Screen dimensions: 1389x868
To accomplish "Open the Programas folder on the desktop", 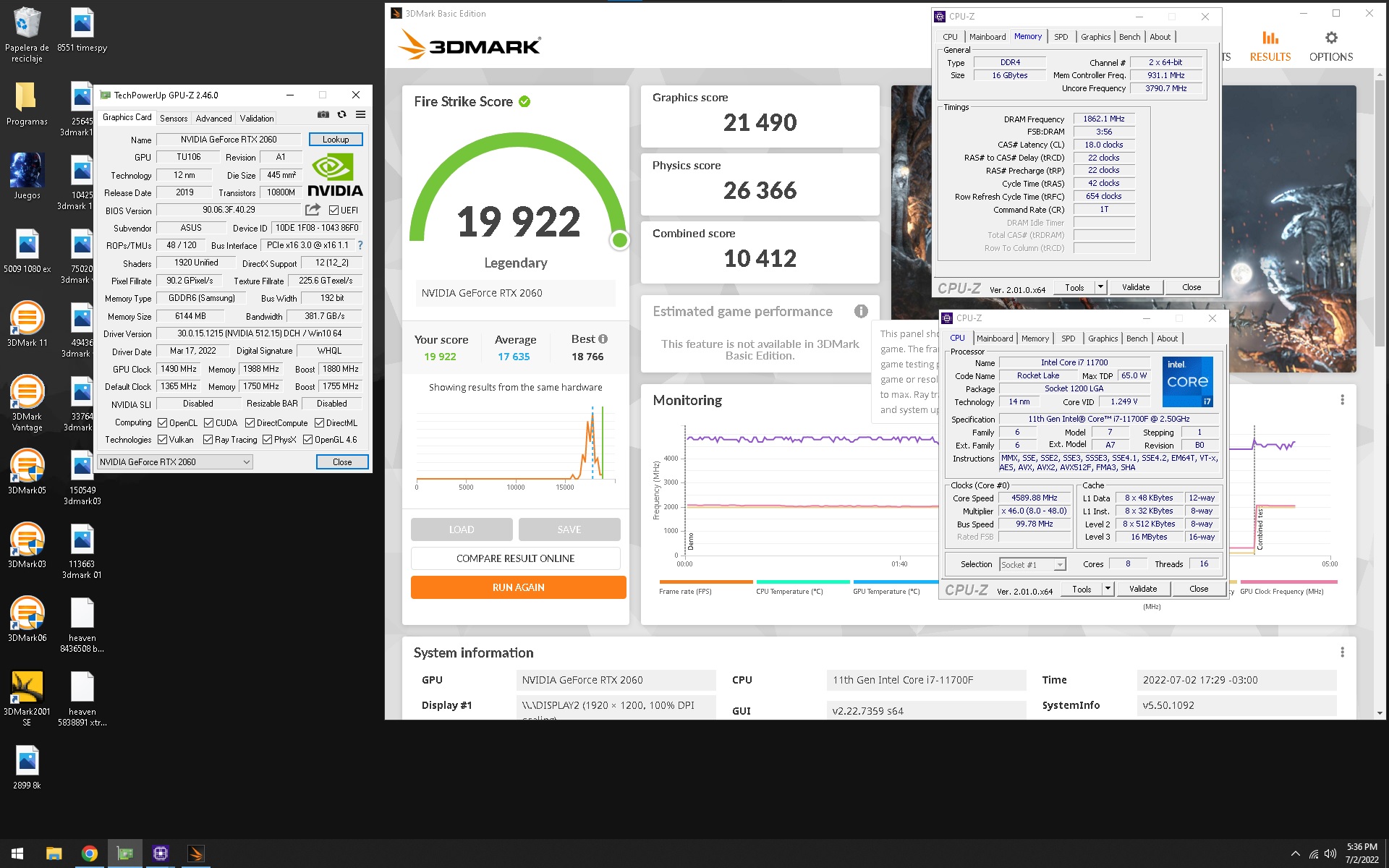I will tap(27, 104).
